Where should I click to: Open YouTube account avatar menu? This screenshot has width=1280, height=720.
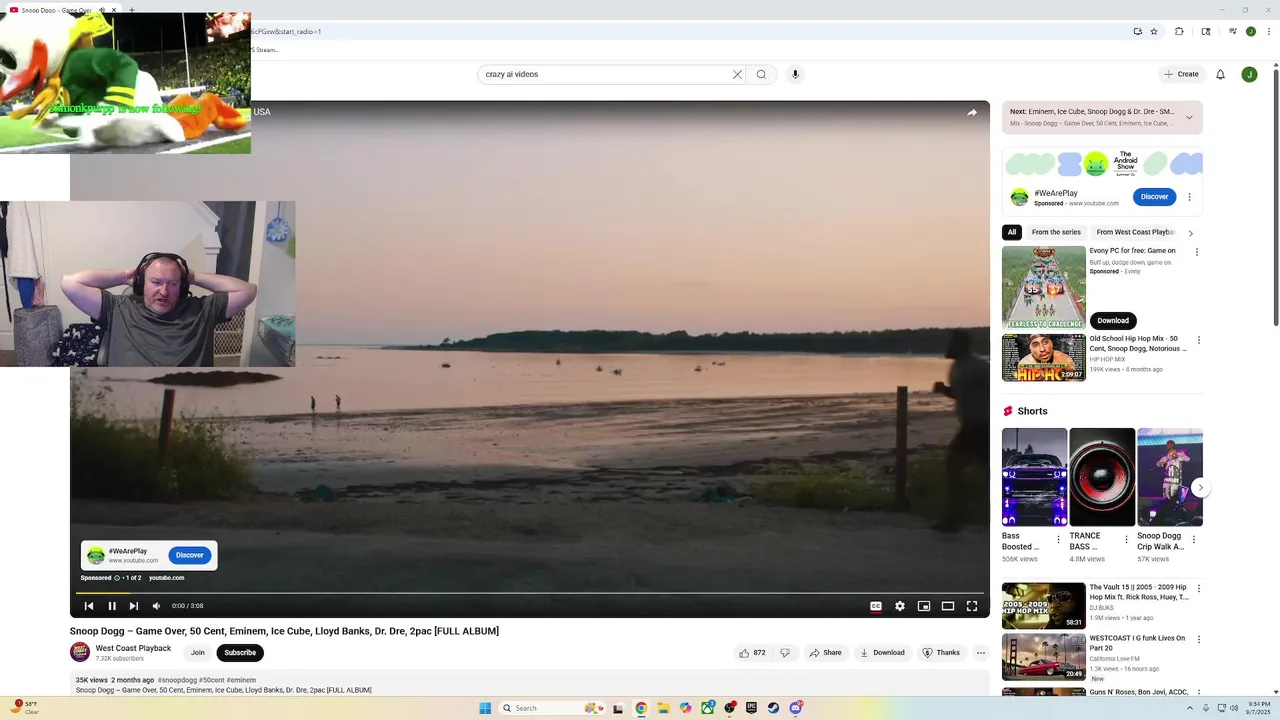point(1249,74)
